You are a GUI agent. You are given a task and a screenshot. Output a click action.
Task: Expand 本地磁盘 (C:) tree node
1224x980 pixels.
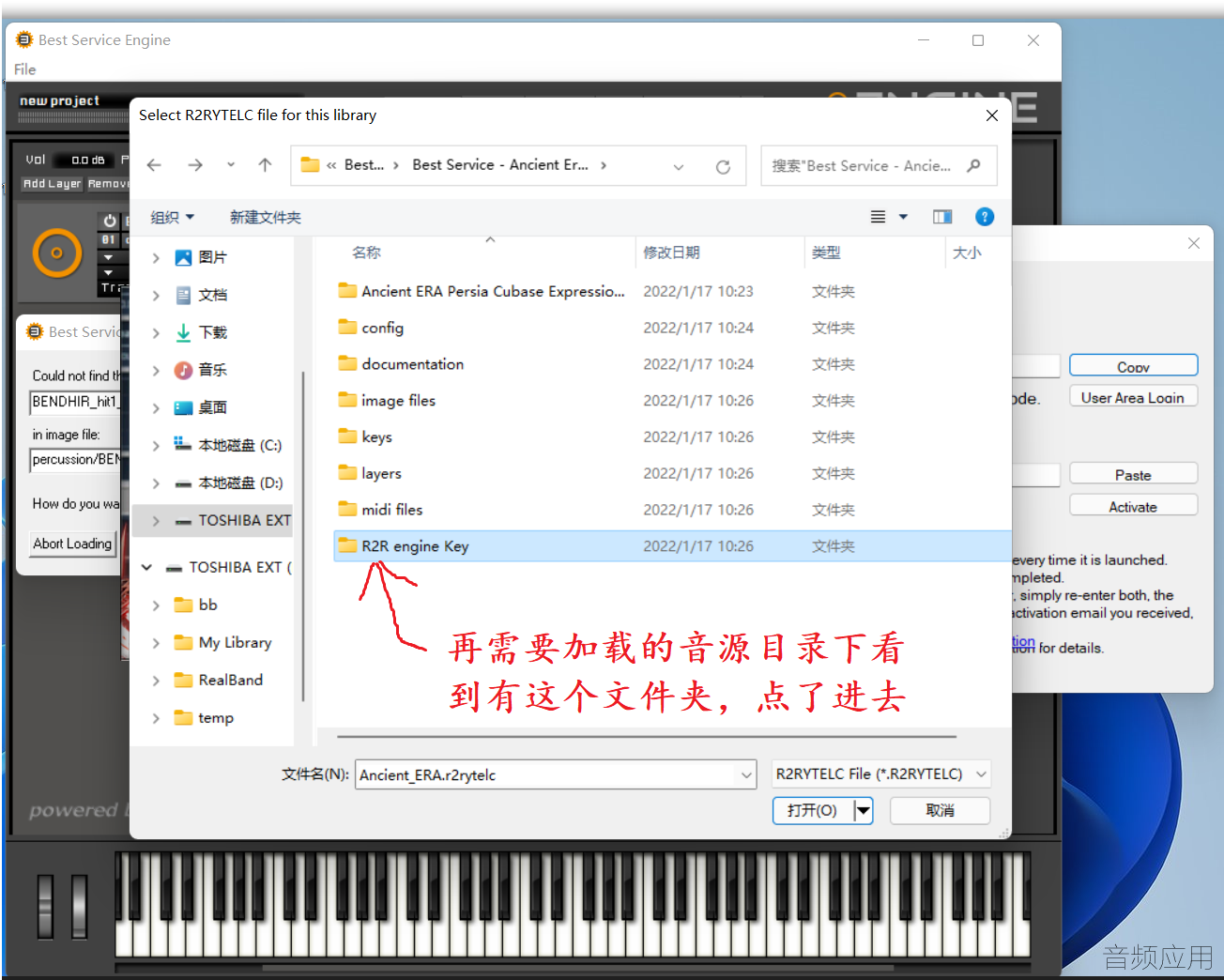click(x=156, y=445)
